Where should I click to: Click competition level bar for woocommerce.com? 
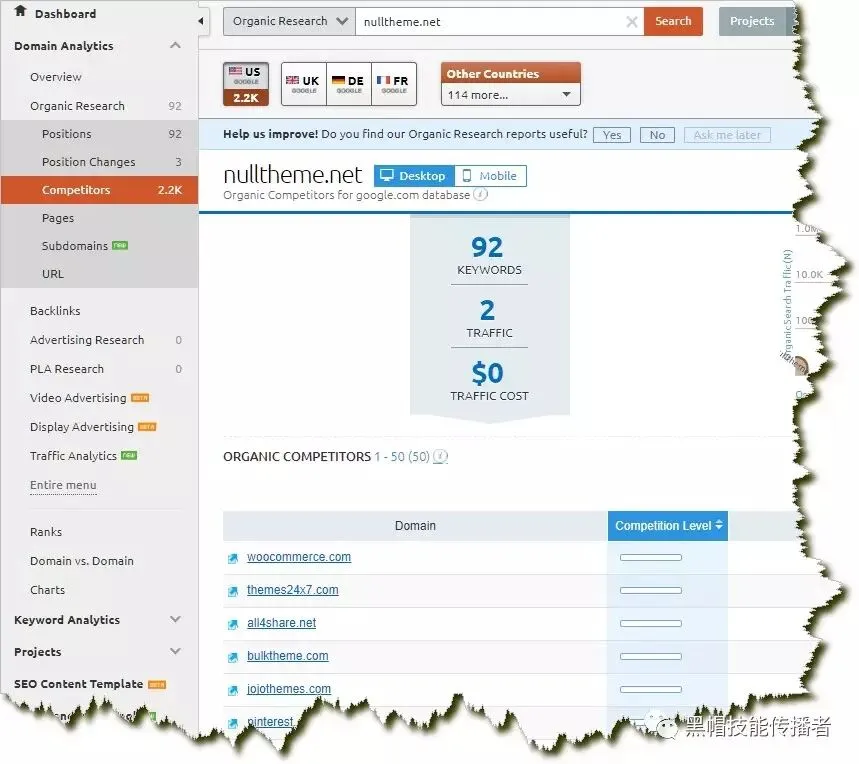651,558
